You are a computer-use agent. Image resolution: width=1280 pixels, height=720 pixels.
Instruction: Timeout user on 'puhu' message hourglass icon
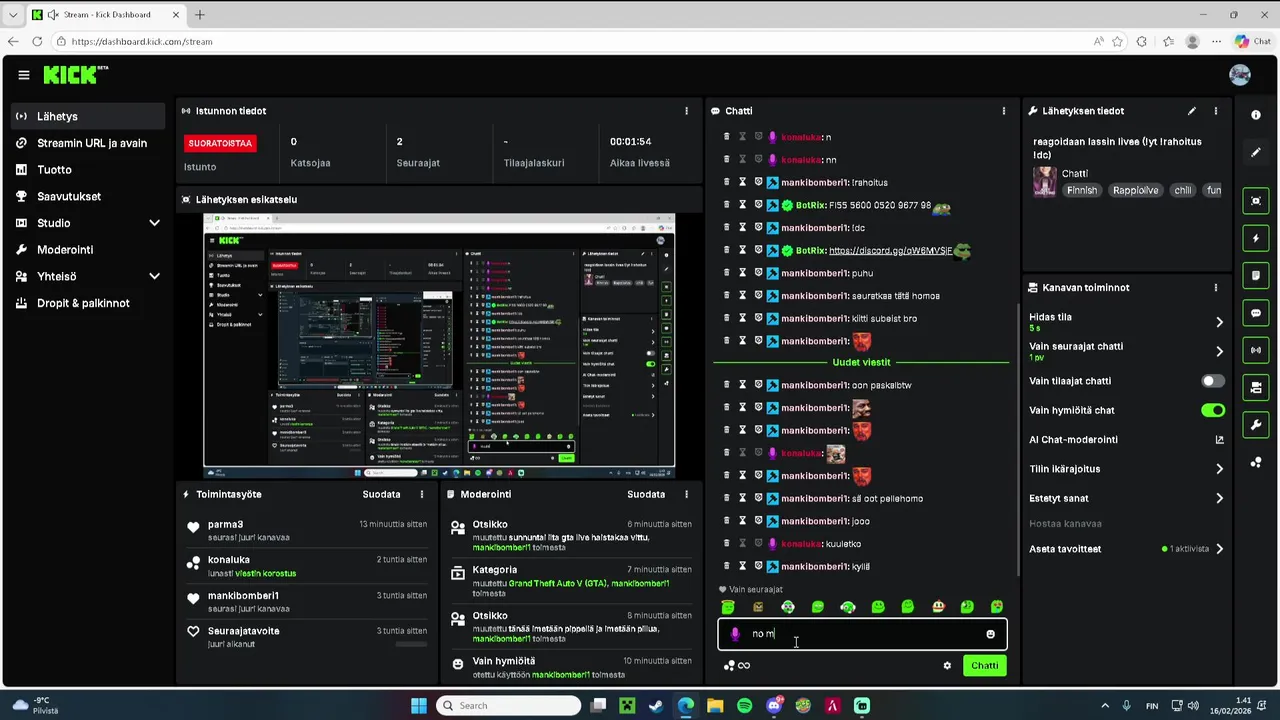click(x=742, y=273)
